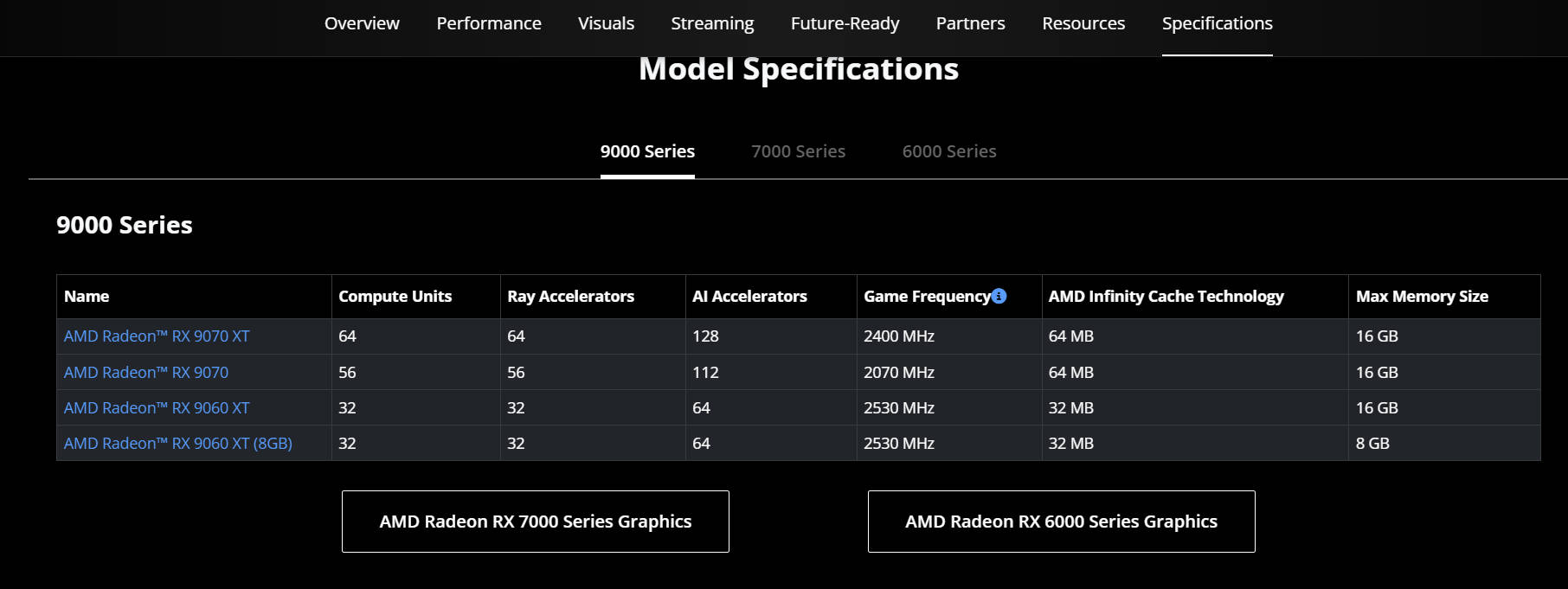Open the Visuals navigation item

606,23
